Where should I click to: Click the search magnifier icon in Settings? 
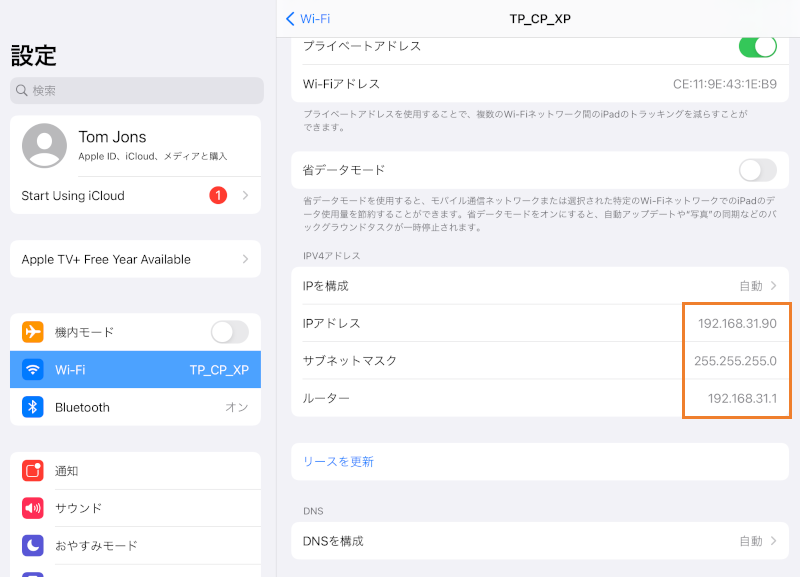click(23, 91)
